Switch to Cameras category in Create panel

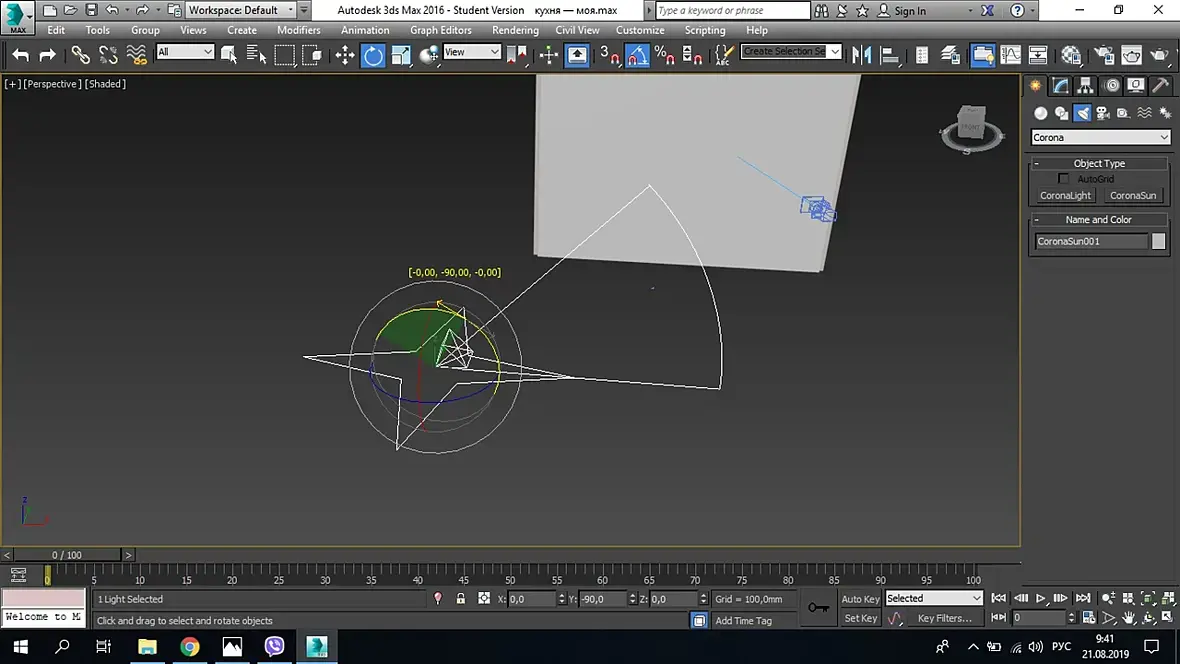tap(1102, 113)
